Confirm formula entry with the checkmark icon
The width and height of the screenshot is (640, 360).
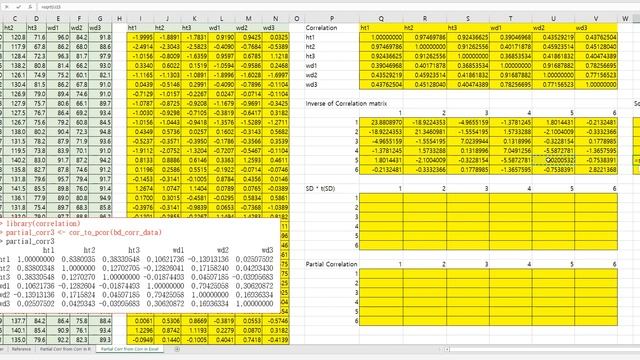(18, 7)
